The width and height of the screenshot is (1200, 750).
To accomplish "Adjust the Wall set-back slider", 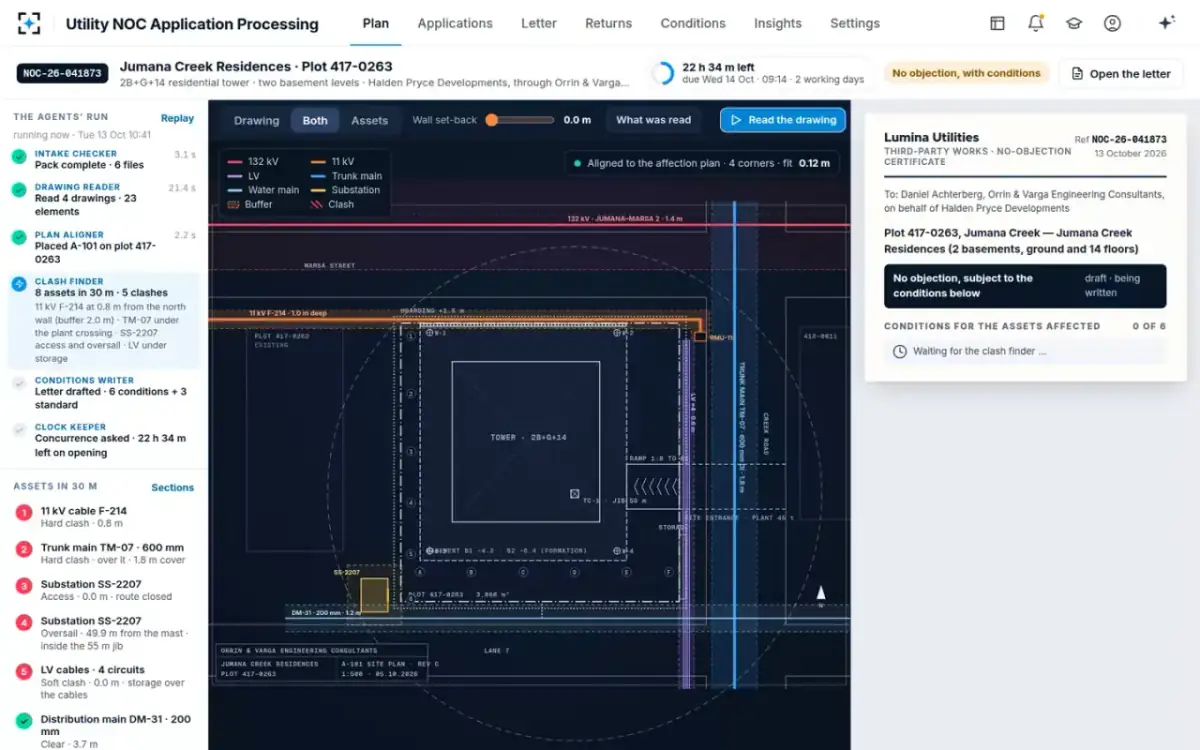I will pos(521,120).
